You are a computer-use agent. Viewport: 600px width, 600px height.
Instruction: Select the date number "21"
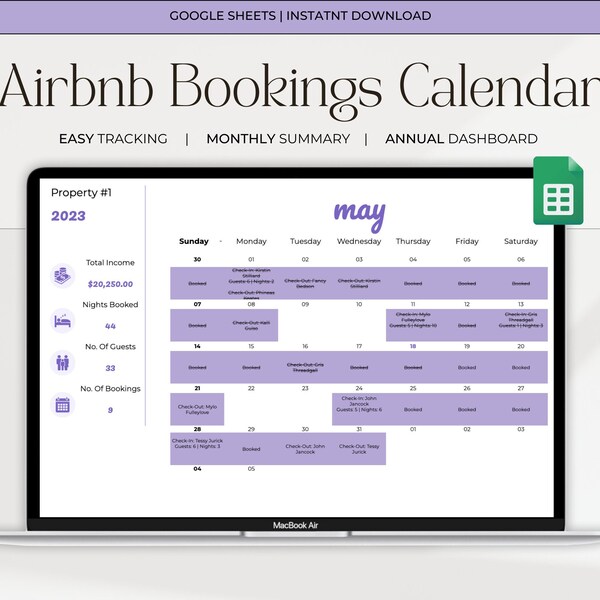click(197, 388)
